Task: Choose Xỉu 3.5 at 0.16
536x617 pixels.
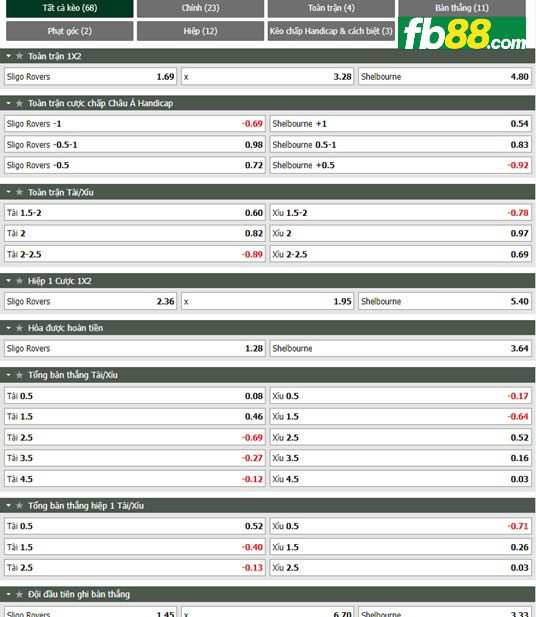Action: point(401,458)
